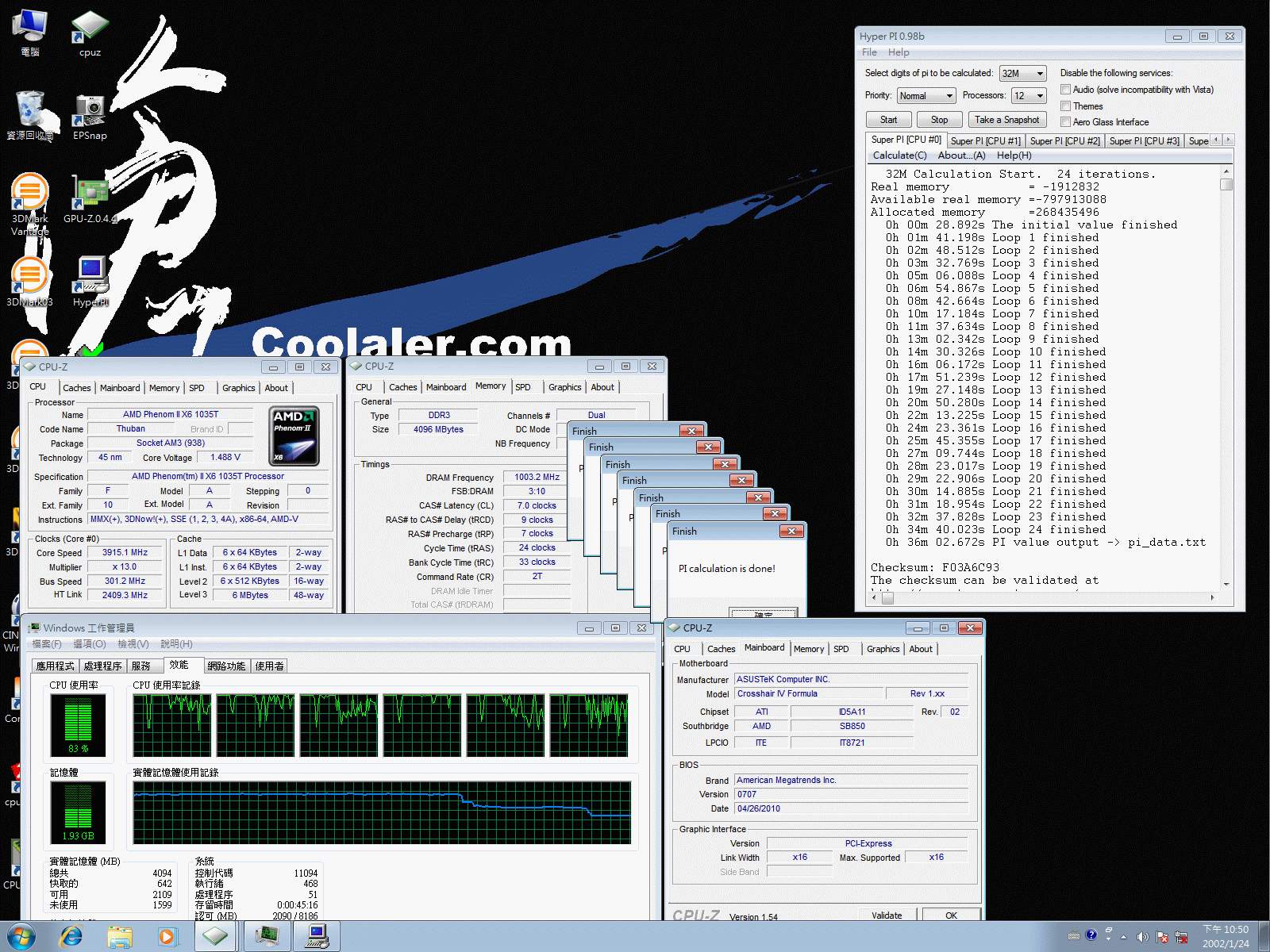Launch the GPU-Z.0.4.4 desktop shortcut

[x=90, y=200]
